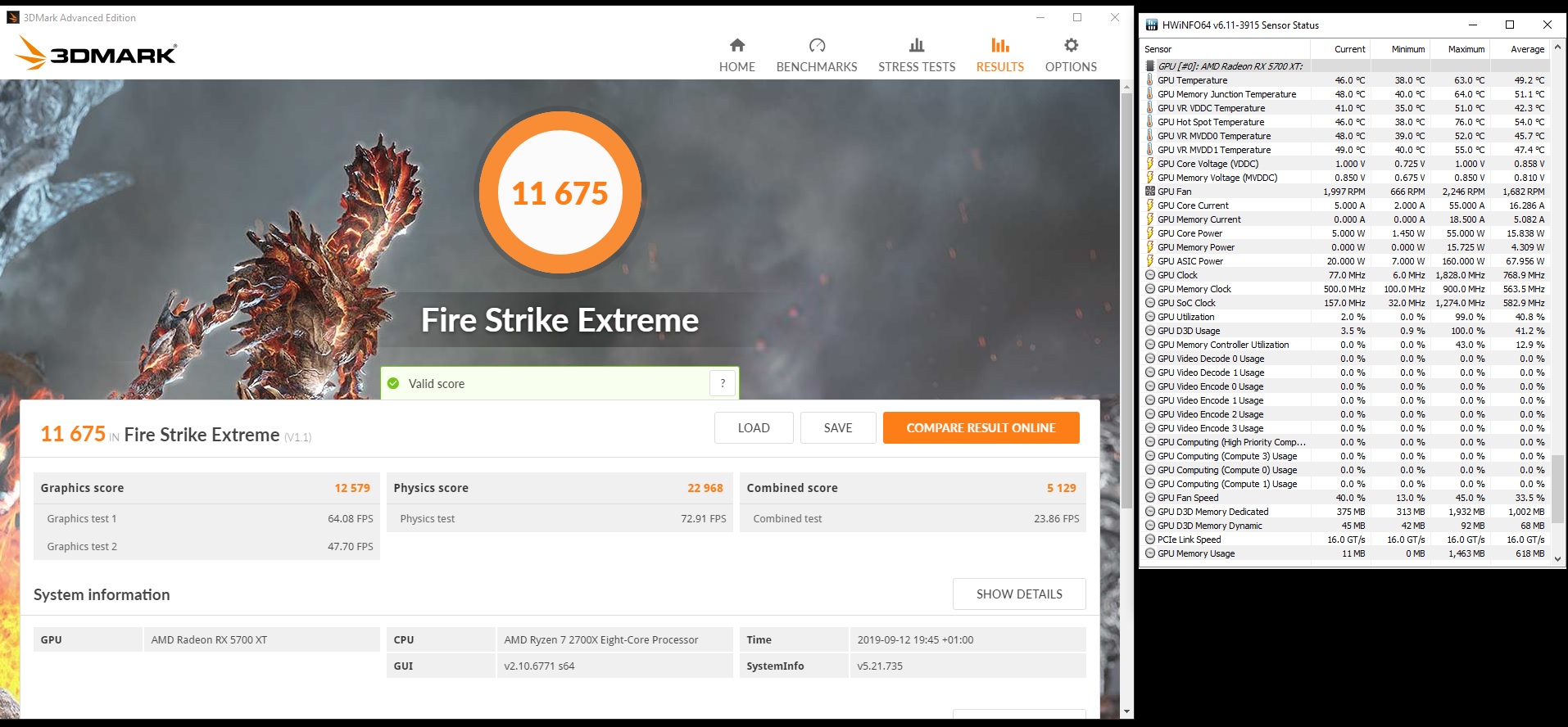The image size is (1568, 727).
Task: Click the 3DMark scrollbar down arrow
Action: [x=1127, y=711]
